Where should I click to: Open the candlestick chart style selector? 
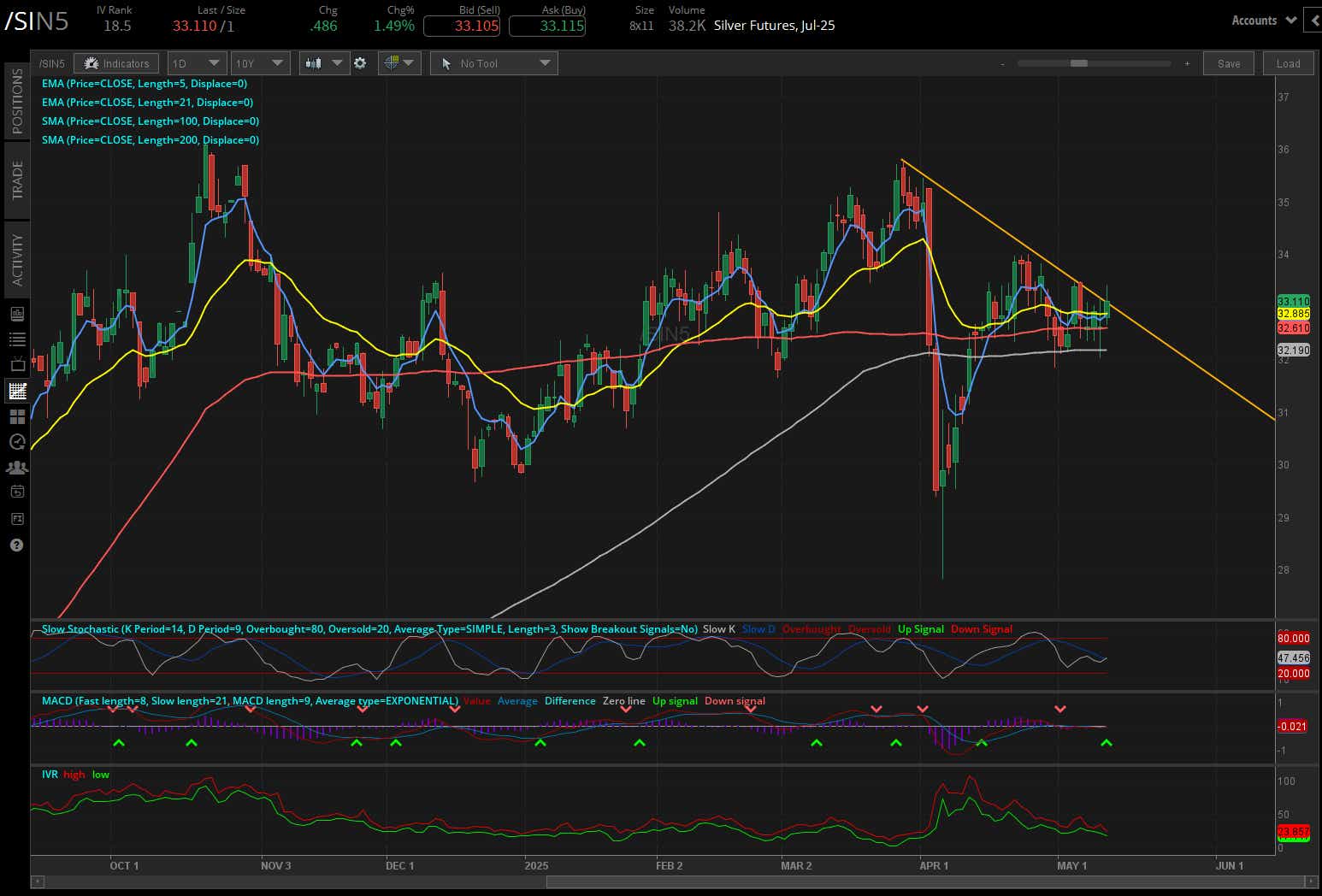pyautogui.click(x=324, y=62)
